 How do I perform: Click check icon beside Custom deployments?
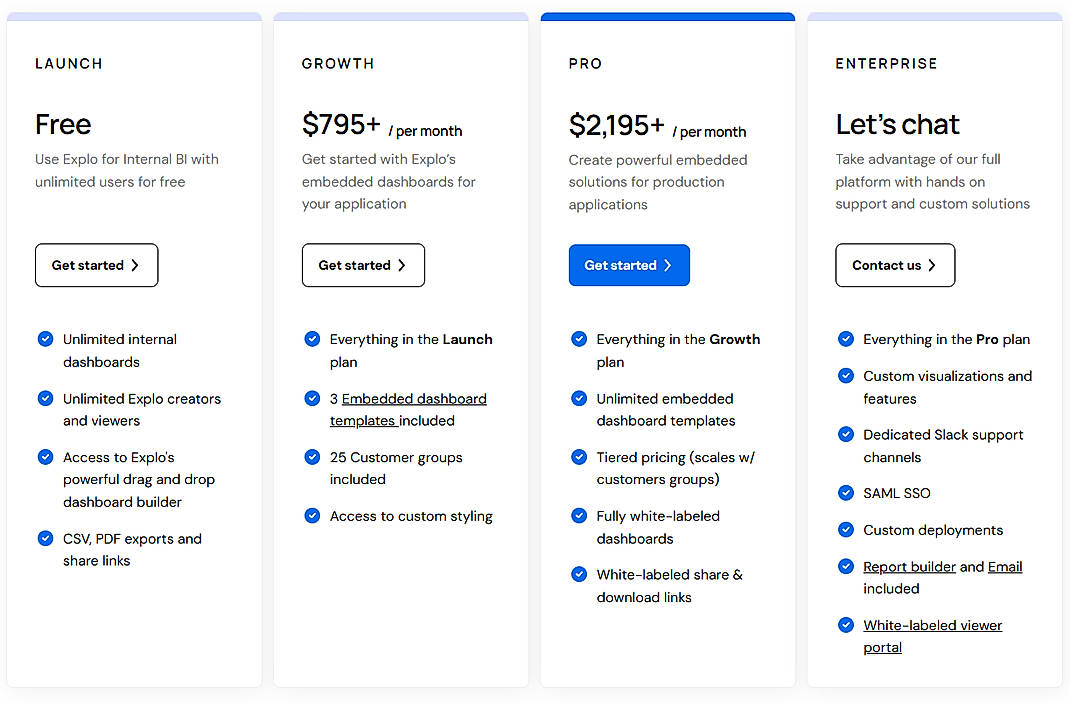coord(846,530)
